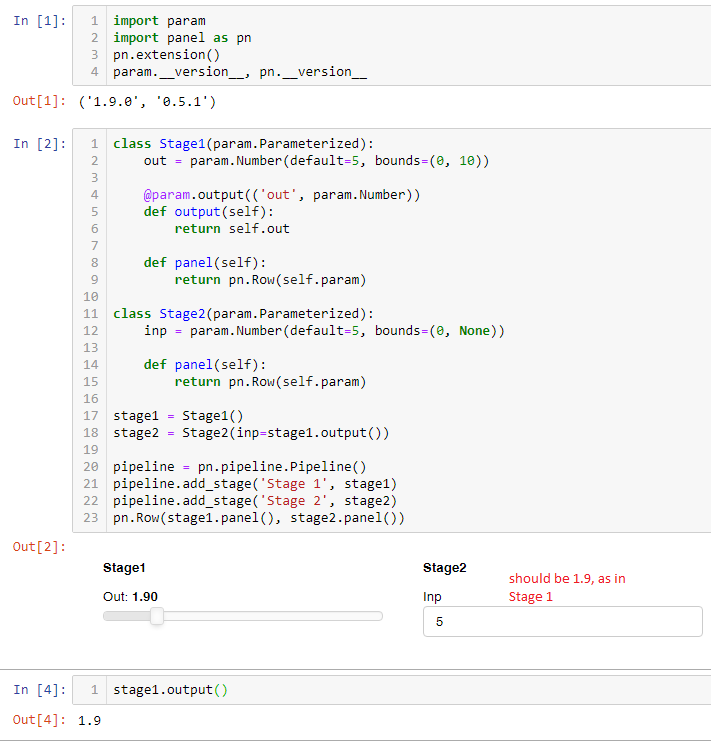The height and width of the screenshot is (749, 711).
Task: Click the Out[4] result 1.9
Action: tap(89, 720)
